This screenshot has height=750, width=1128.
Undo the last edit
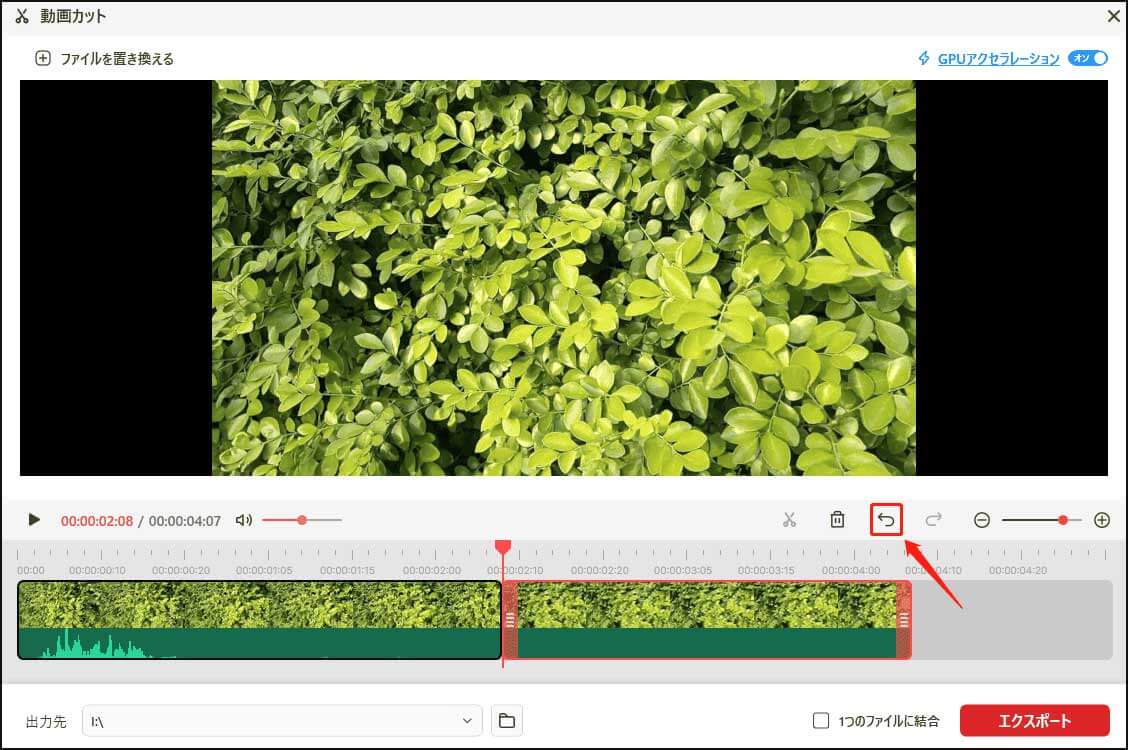click(x=886, y=519)
